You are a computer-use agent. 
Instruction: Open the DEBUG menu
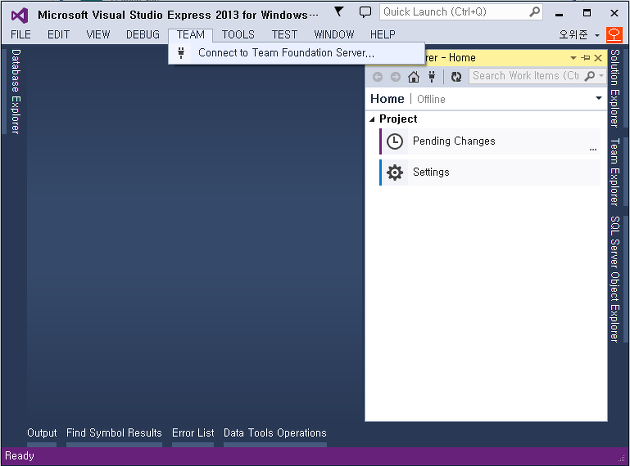click(143, 35)
